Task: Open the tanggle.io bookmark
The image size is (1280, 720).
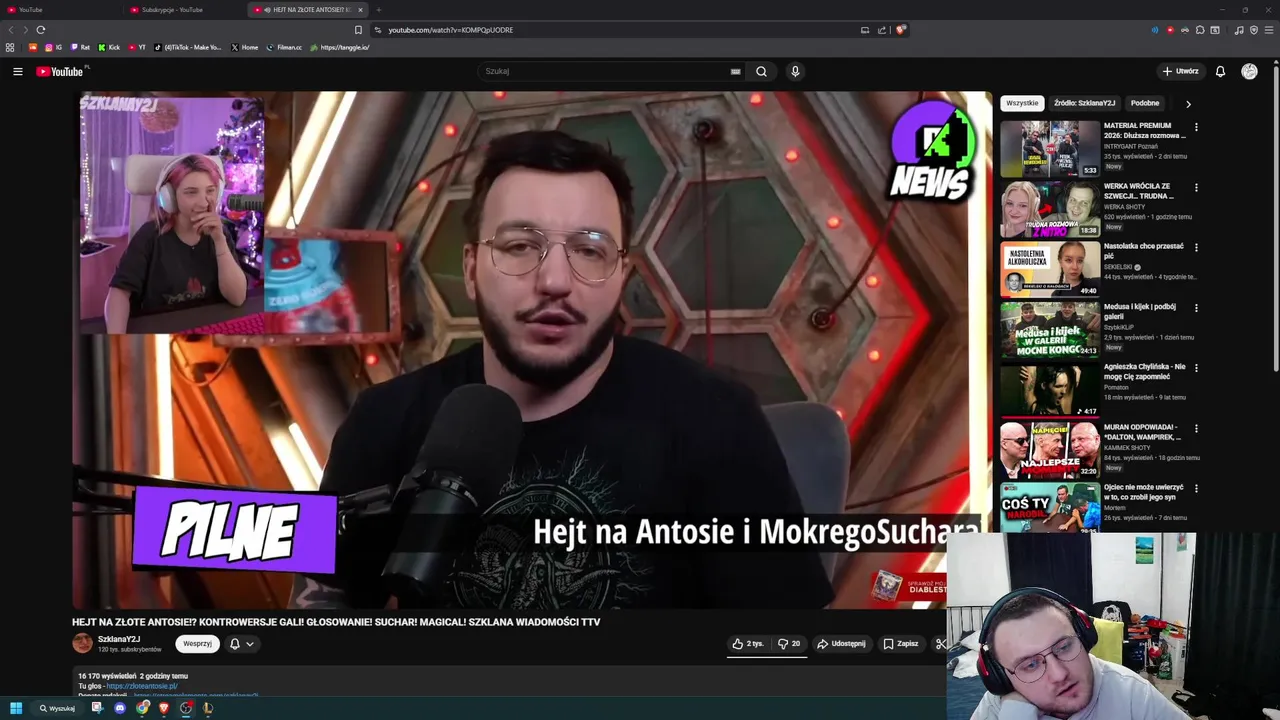Action: pos(340,47)
